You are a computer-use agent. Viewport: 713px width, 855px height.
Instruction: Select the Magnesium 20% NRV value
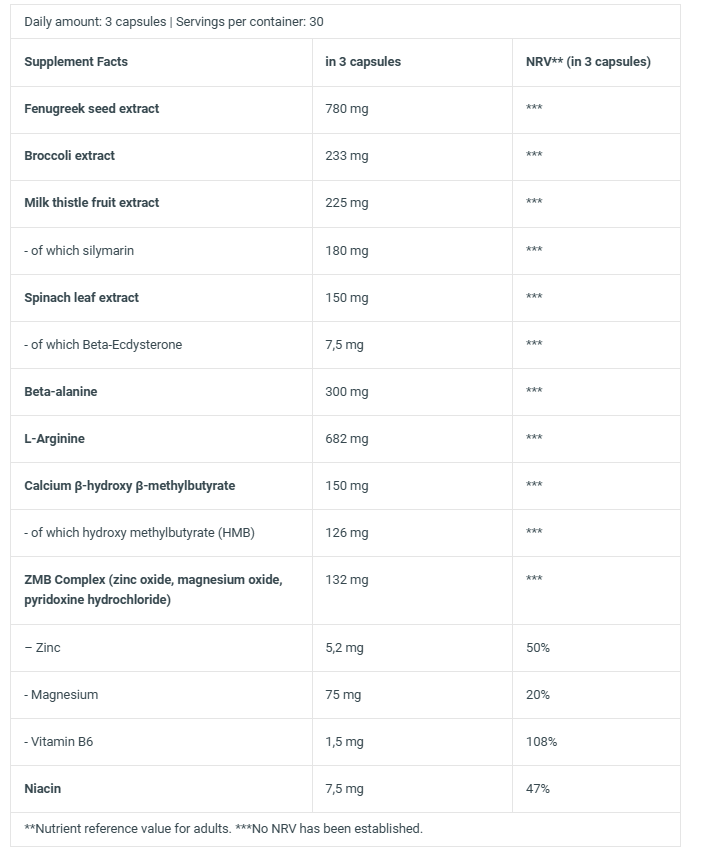click(x=537, y=695)
